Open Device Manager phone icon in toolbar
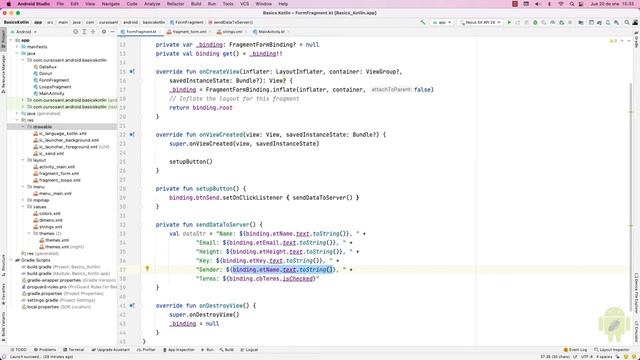This screenshot has width=640, height=360. coord(608,22)
